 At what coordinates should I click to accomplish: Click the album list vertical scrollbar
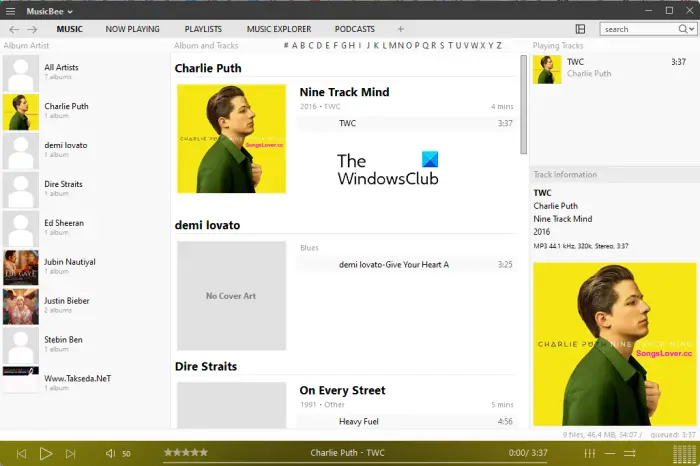click(x=523, y=105)
